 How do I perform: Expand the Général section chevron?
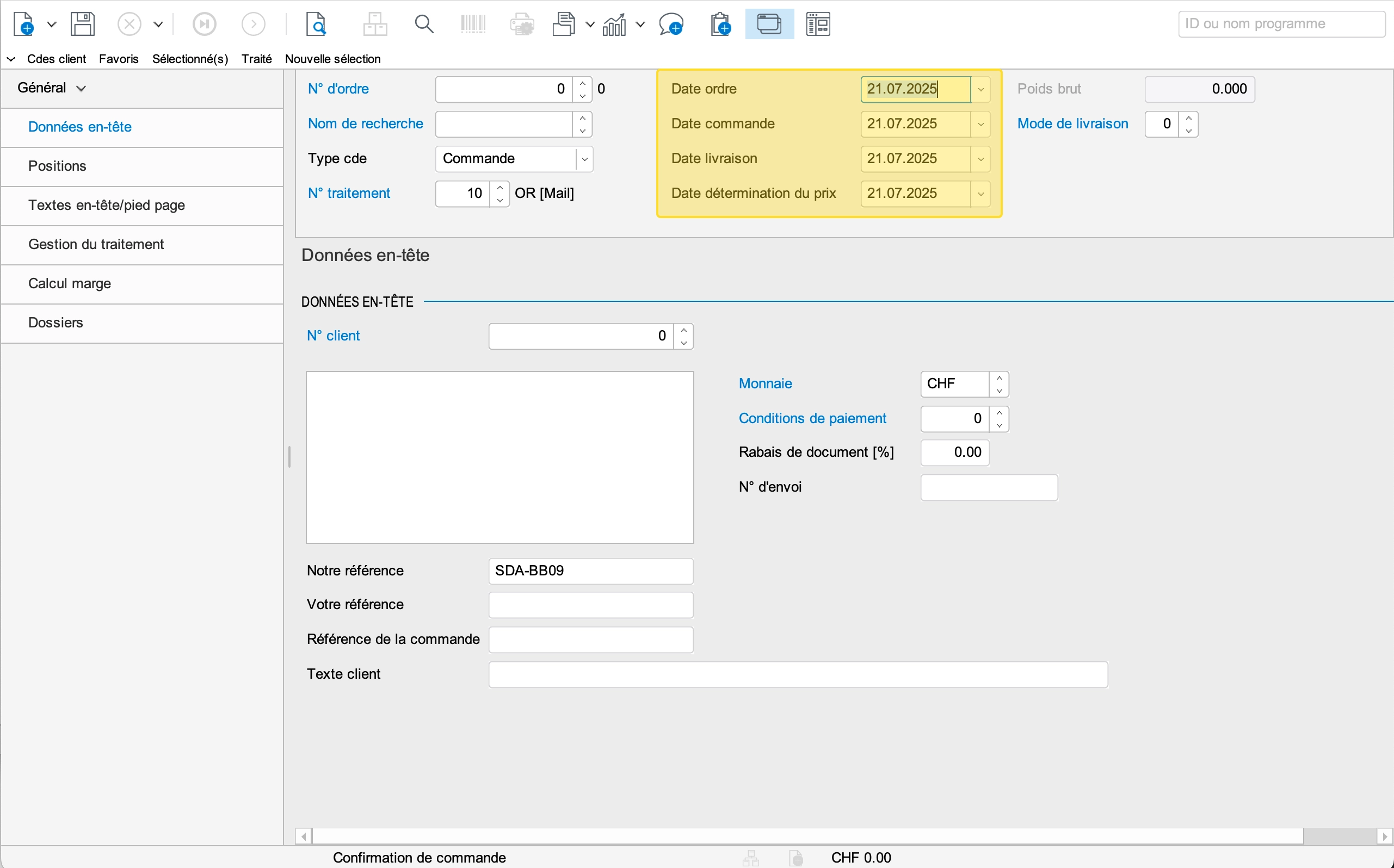click(81, 89)
